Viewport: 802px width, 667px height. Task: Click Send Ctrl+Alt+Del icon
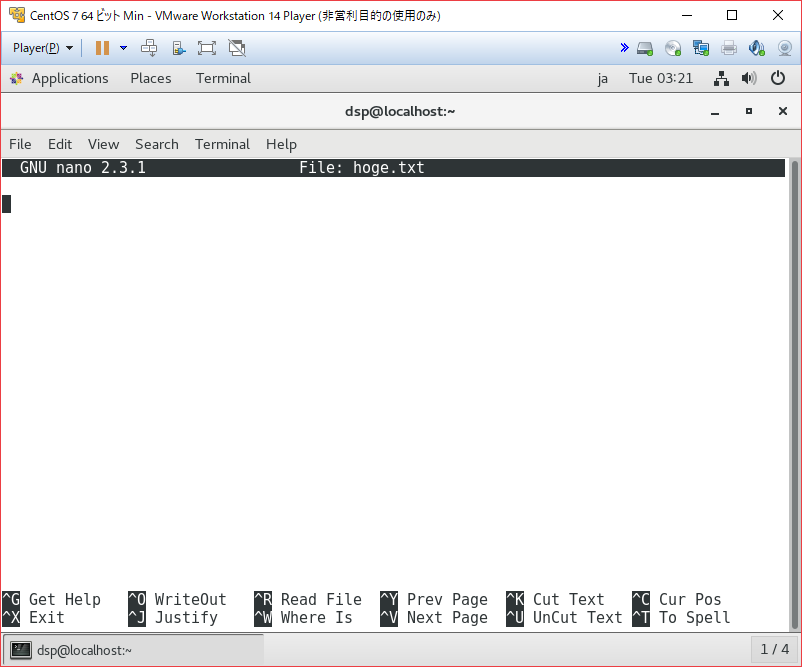pyautogui.click(x=149, y=48)
